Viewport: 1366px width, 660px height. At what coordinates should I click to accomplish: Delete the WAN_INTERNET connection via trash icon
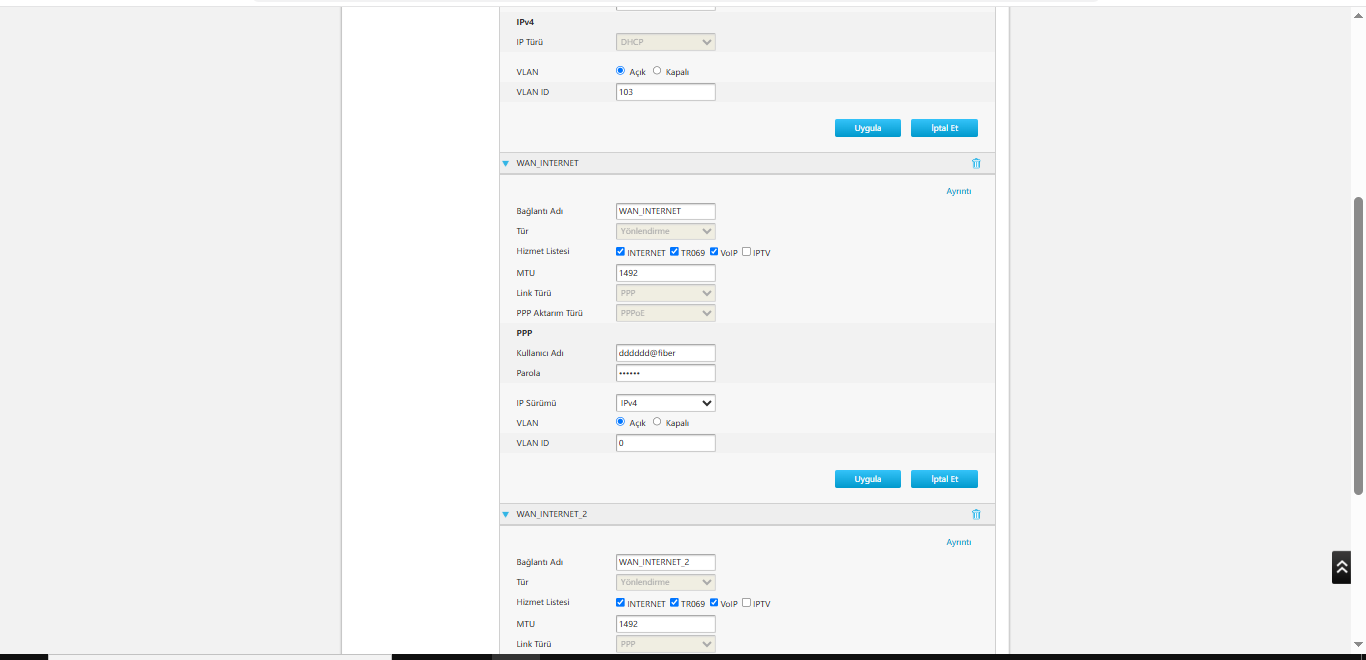pos(976,163)
